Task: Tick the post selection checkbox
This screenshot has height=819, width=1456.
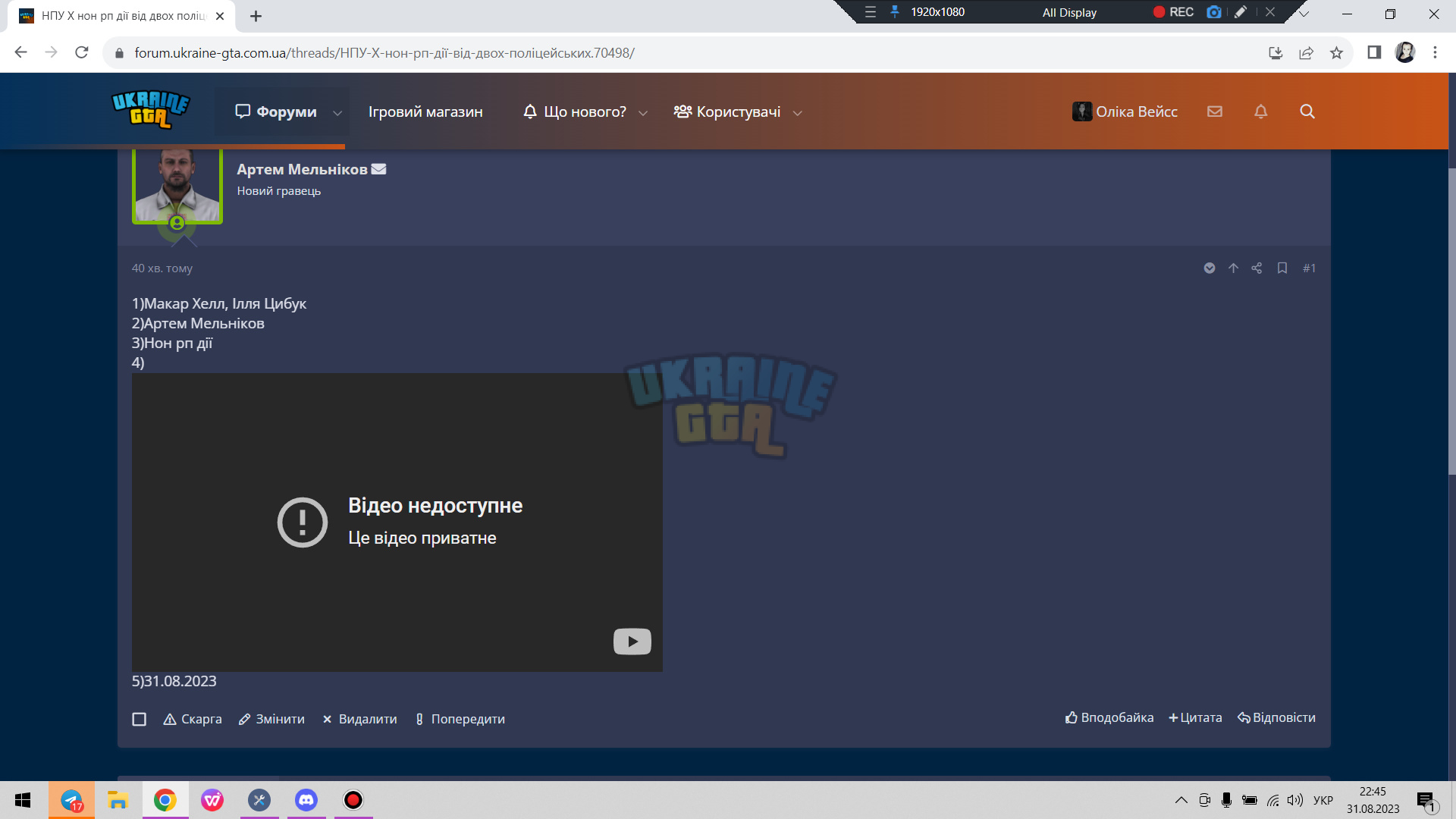Action: click(140, 719)
